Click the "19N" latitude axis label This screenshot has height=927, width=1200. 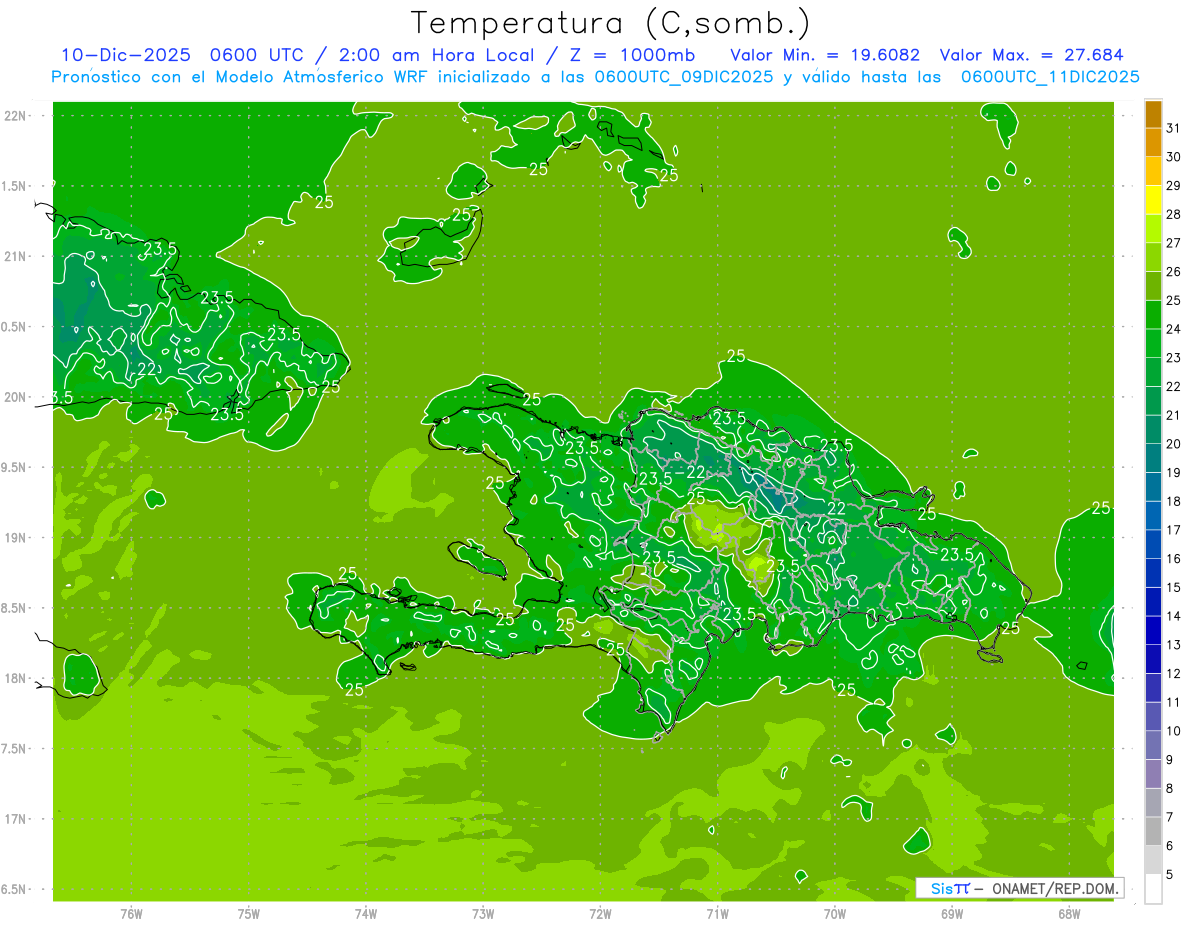click(15, 538)
